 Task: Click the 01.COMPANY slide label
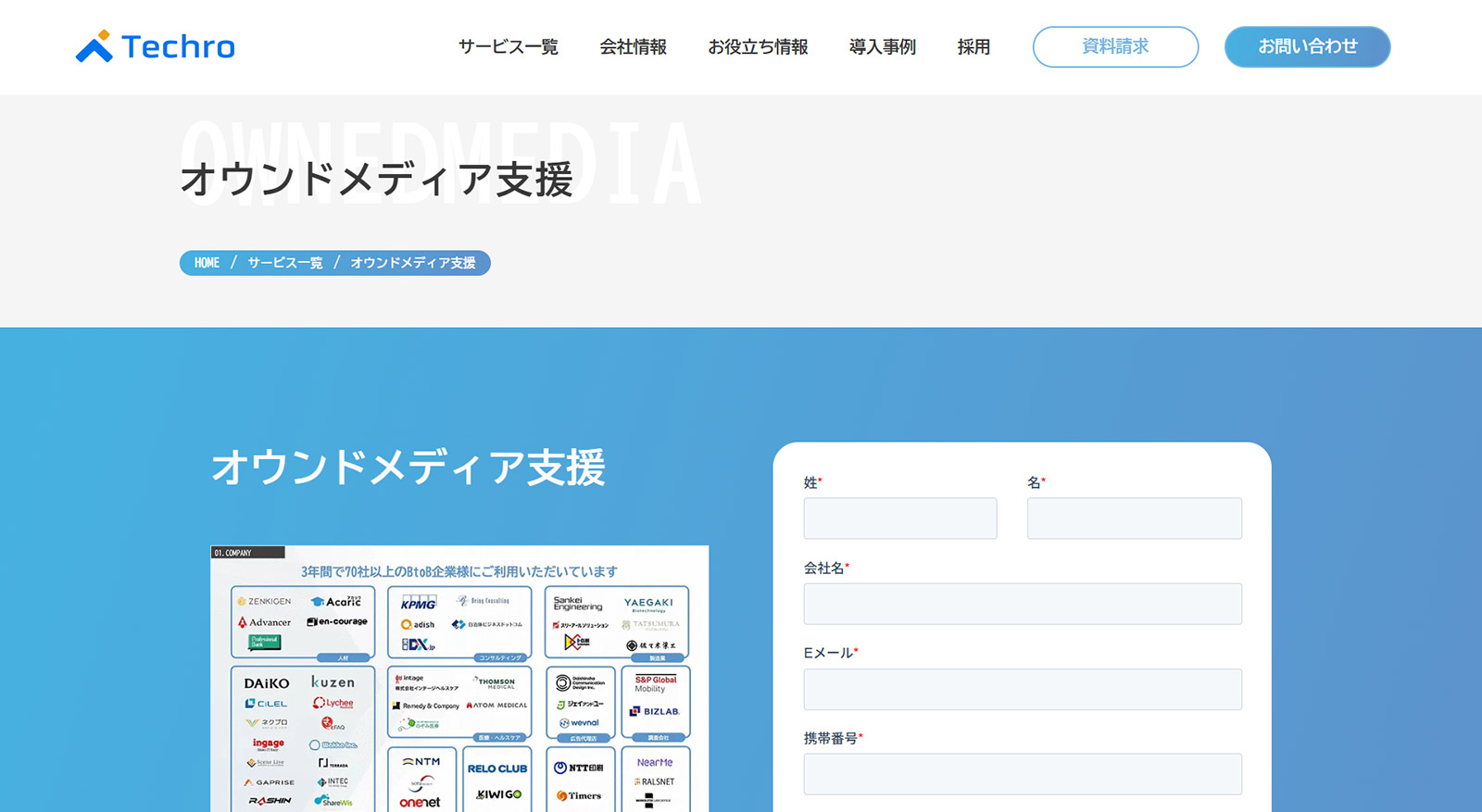247,553
